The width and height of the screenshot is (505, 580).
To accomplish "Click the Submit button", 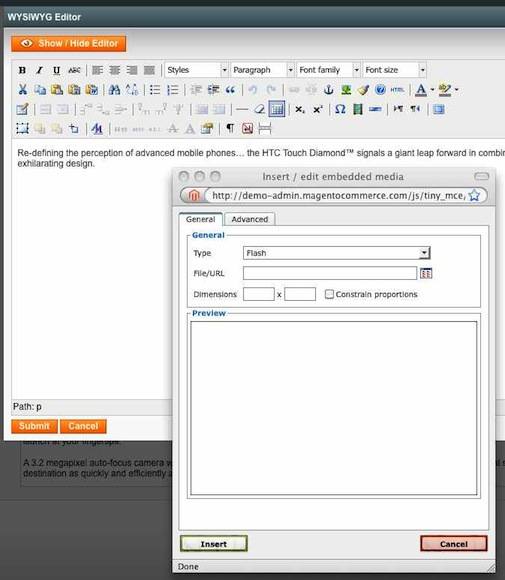I will click(x=34, y=426).
